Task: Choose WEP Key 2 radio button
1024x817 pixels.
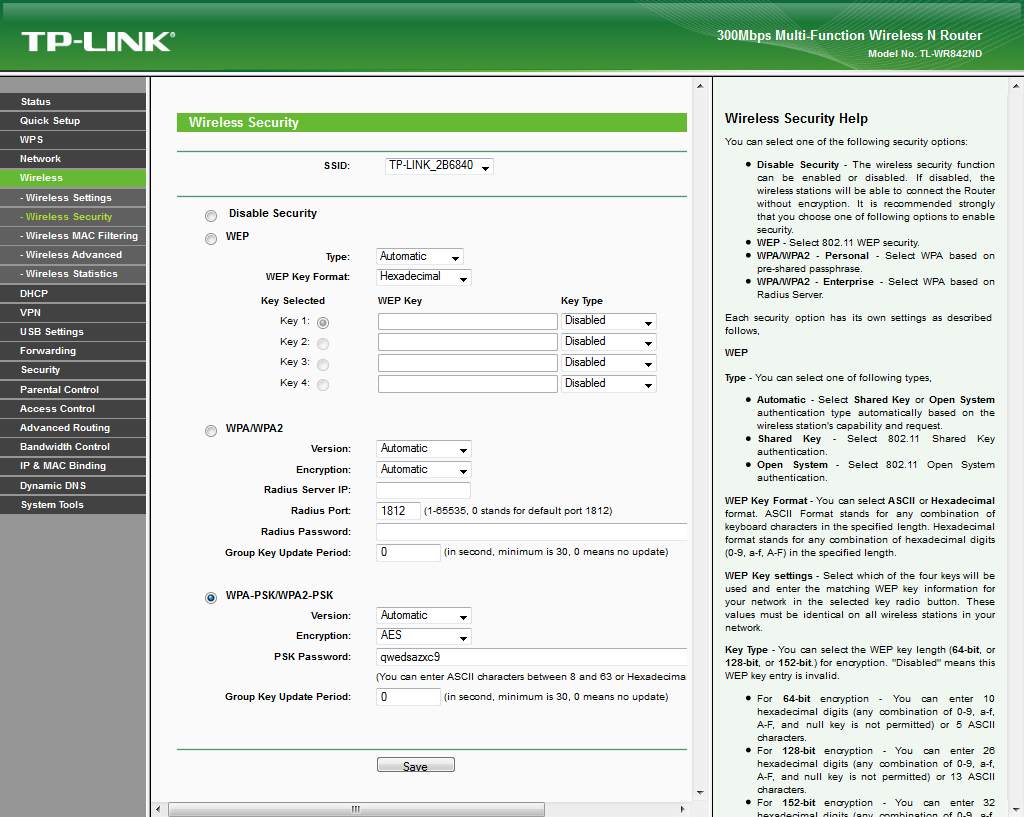Action: click(323, 343)
